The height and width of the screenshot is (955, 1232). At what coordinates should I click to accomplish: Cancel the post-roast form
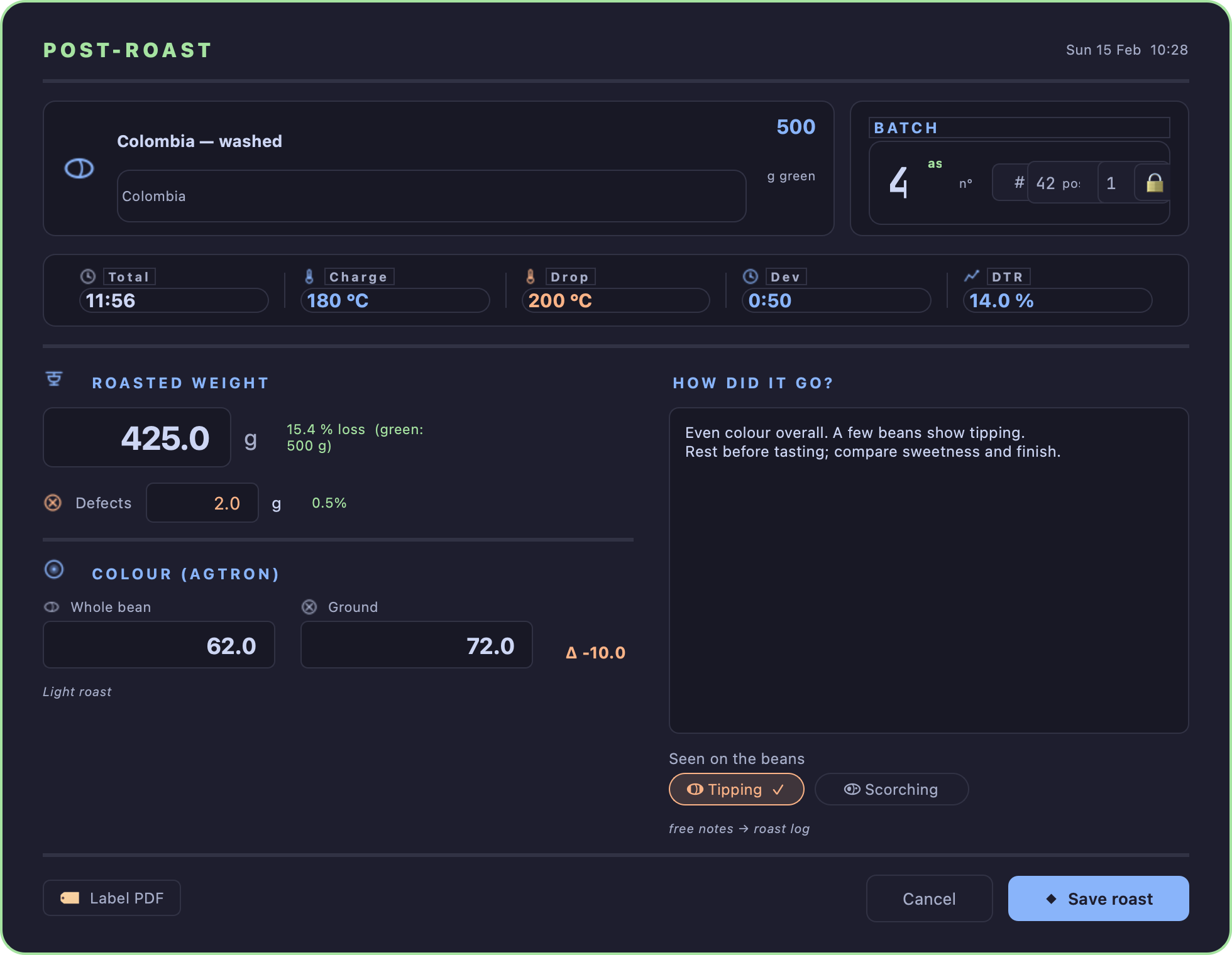click(929, 898)
